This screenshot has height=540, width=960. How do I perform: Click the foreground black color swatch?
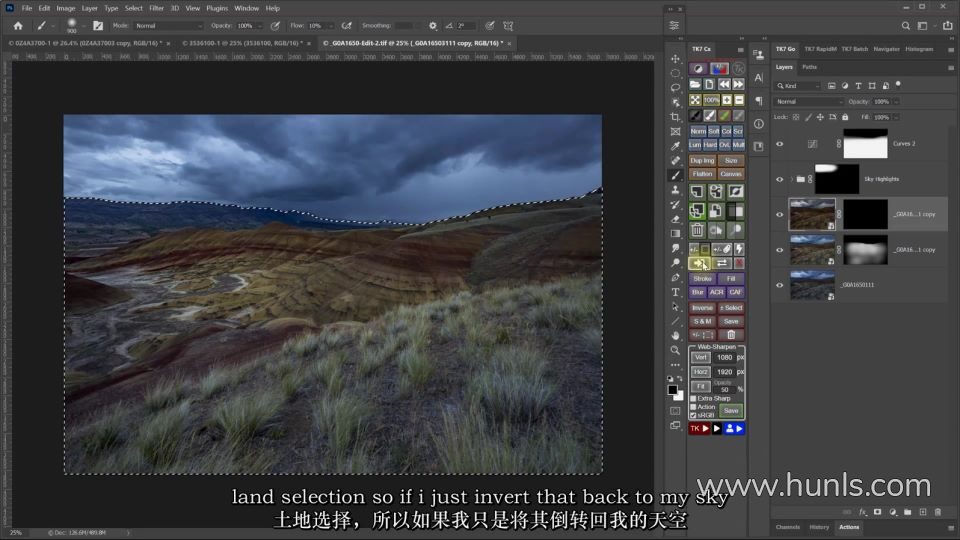pyautogui.click(x=673, y=389)
